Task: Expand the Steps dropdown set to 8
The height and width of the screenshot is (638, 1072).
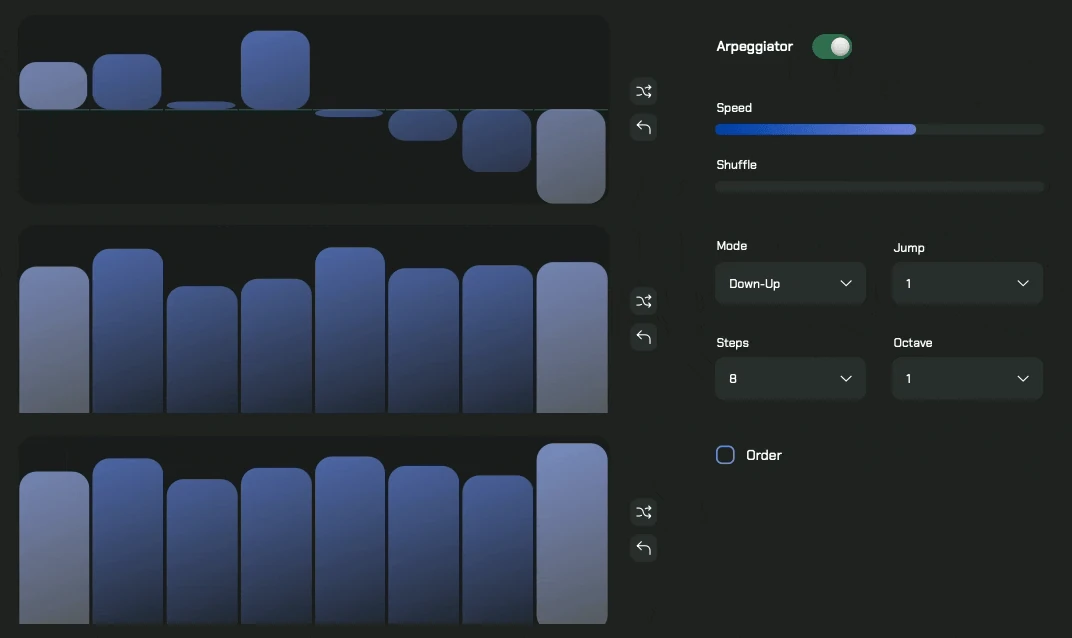Action: 790,378
